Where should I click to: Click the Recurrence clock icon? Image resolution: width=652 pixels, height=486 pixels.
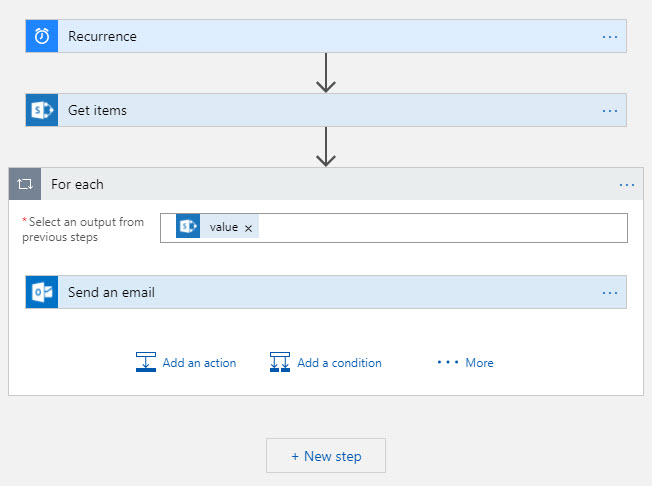42,36
